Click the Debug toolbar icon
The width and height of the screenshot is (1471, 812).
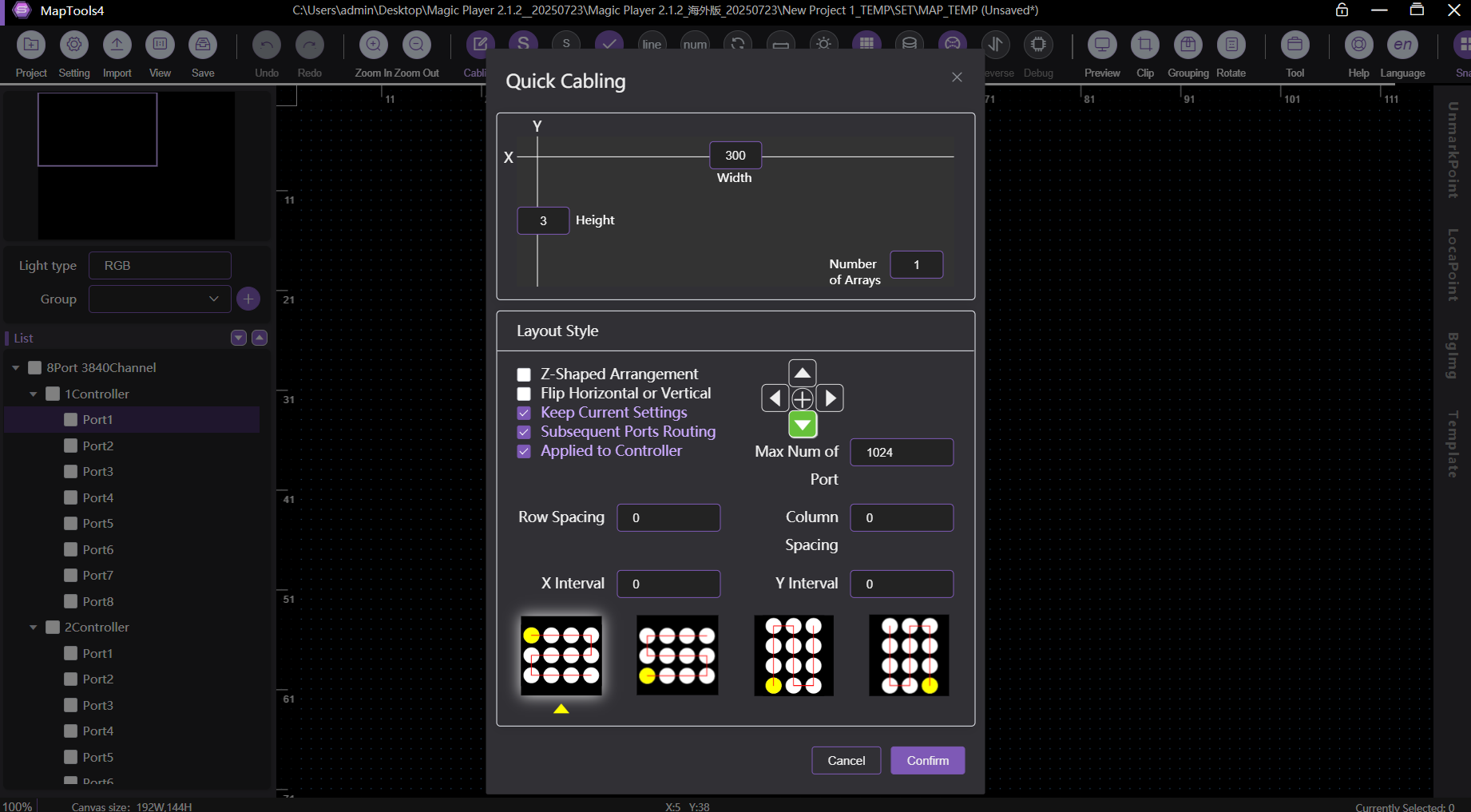1038,45
